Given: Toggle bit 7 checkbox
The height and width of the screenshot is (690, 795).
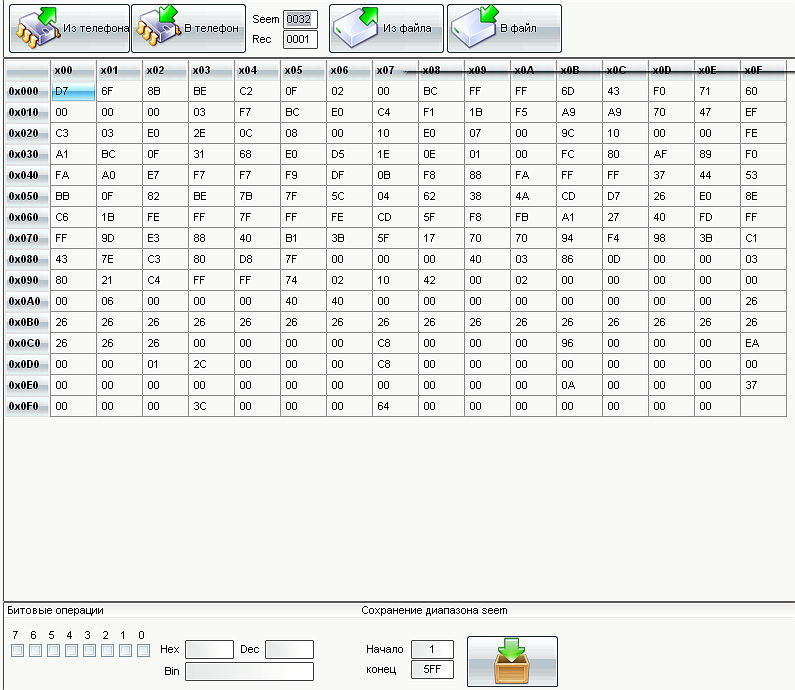Looking at the screenshot, I should [x=17, y=650].
